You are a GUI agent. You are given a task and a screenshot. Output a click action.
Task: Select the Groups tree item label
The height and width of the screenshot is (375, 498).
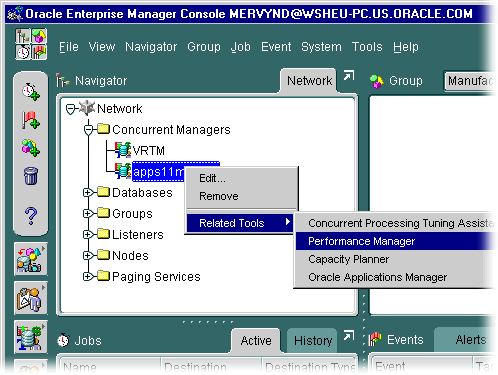(x=132, y=214)
